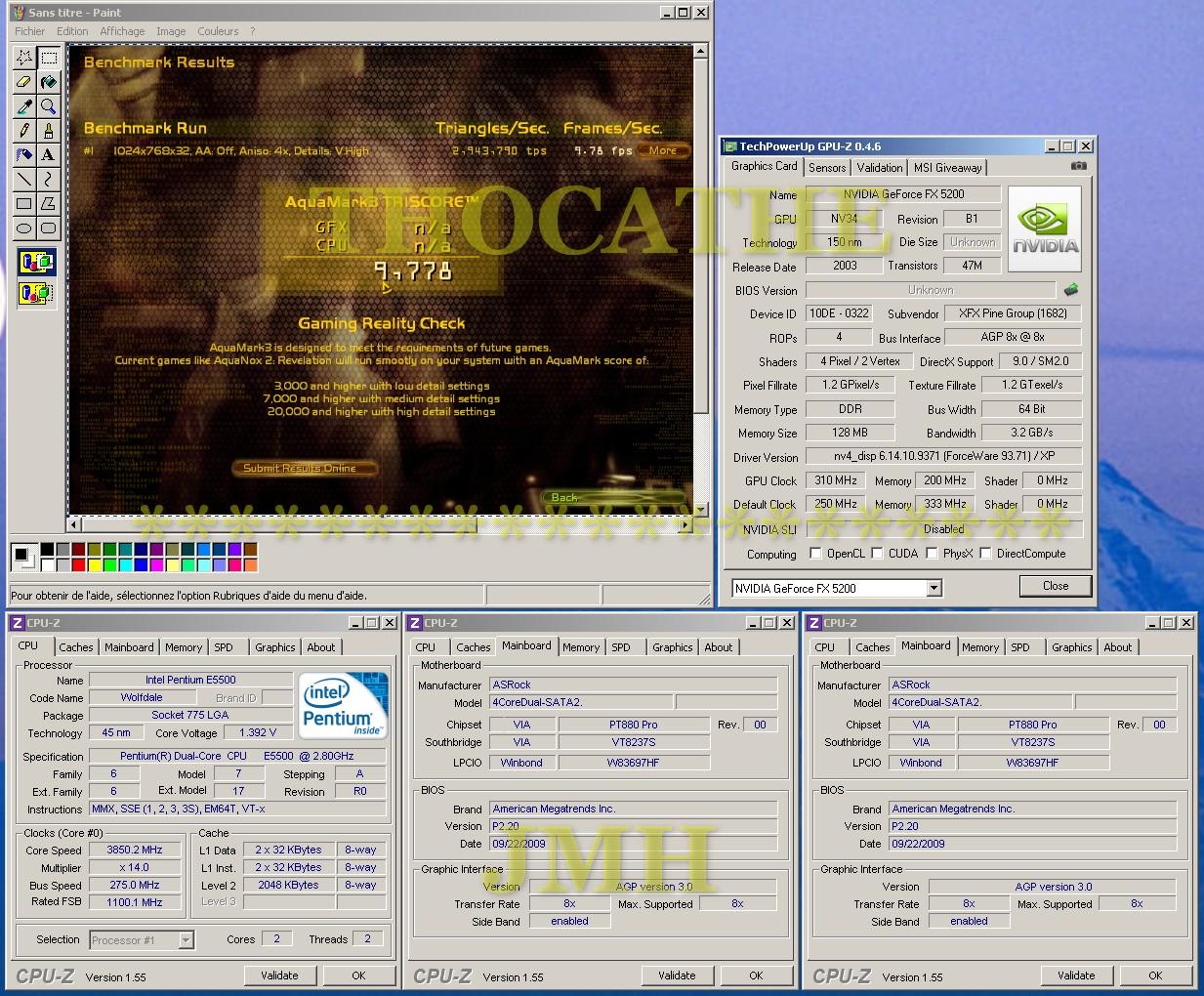Open the MSI Giveaway tab in GPU-Z
The width and height of the screenshot is (1204, 996).
coord(948,168)
